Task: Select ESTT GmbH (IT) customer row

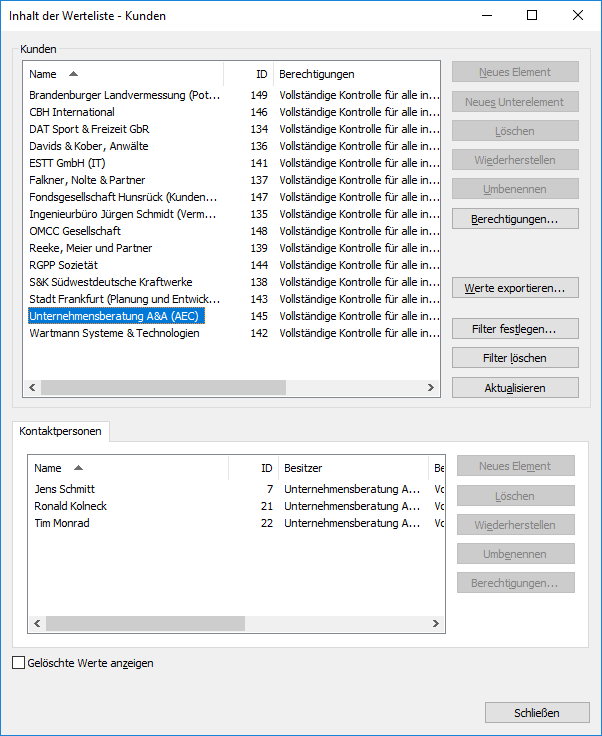Action: point(67,163)
